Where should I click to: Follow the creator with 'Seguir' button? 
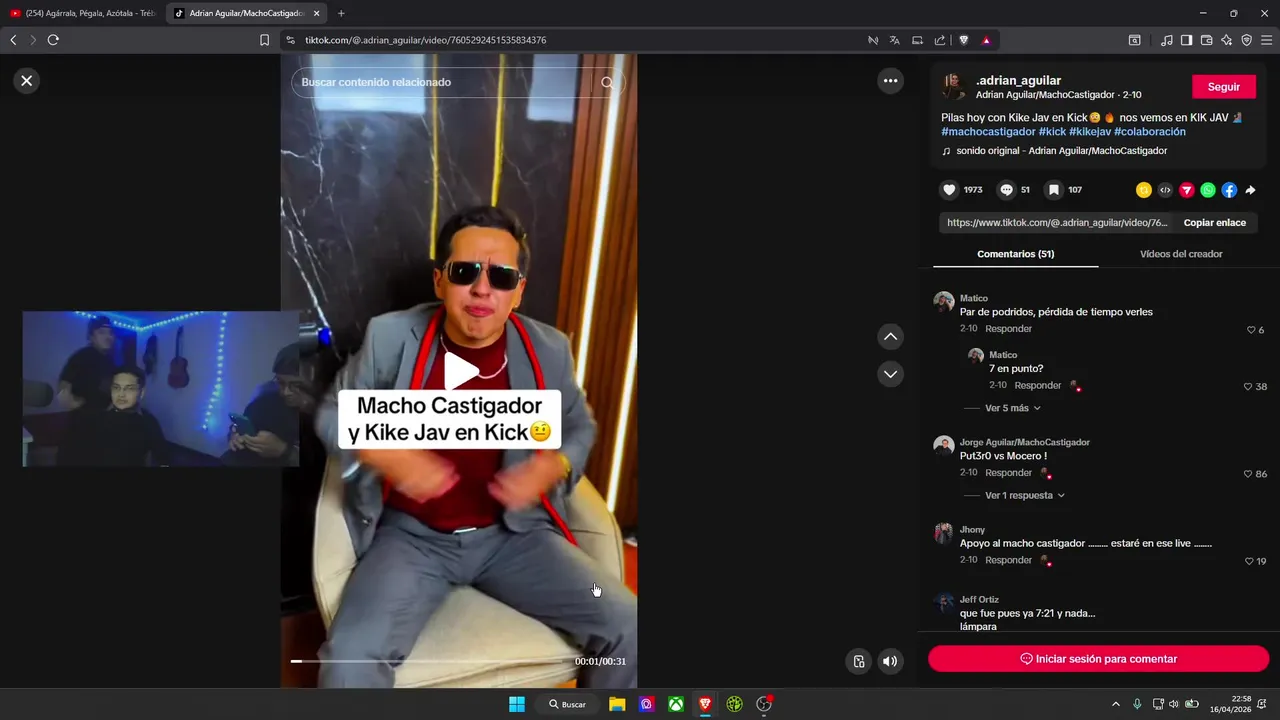[1224, 87]
